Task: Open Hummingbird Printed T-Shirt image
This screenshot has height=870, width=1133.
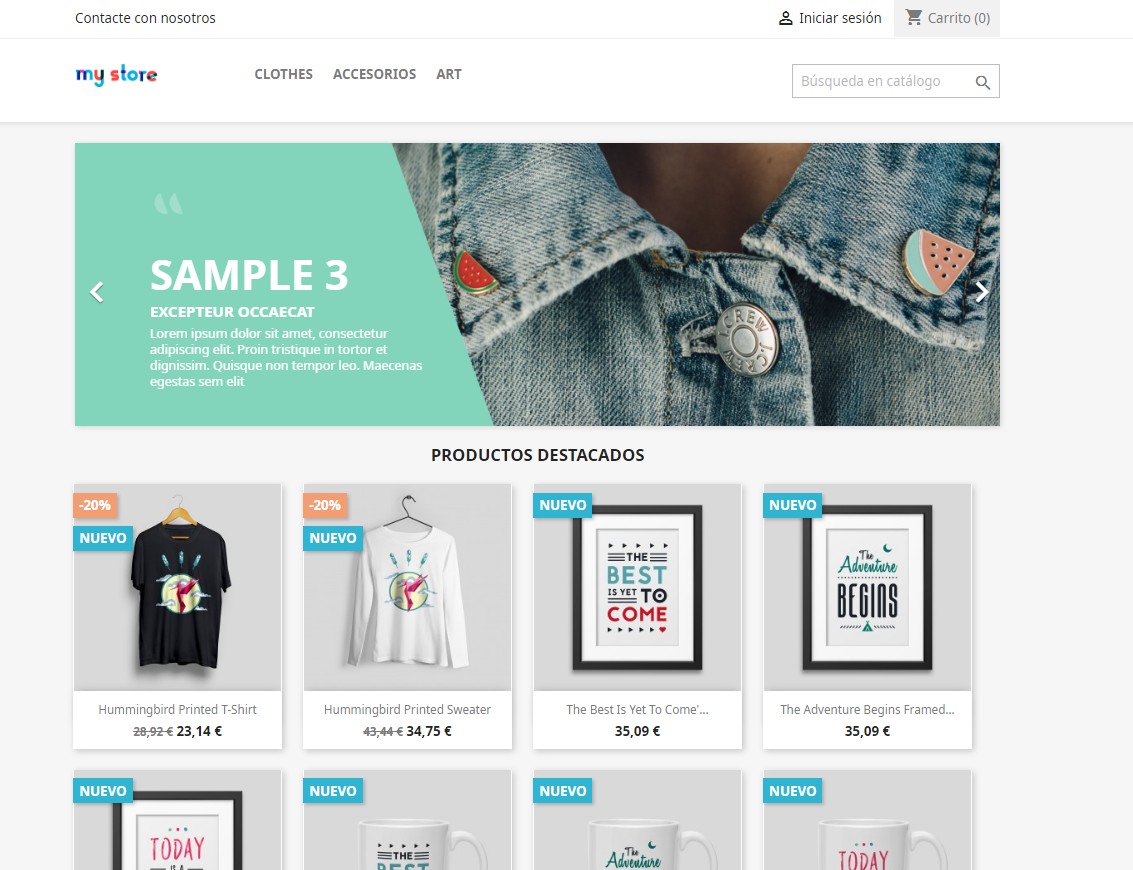Action: click(178, 587)
